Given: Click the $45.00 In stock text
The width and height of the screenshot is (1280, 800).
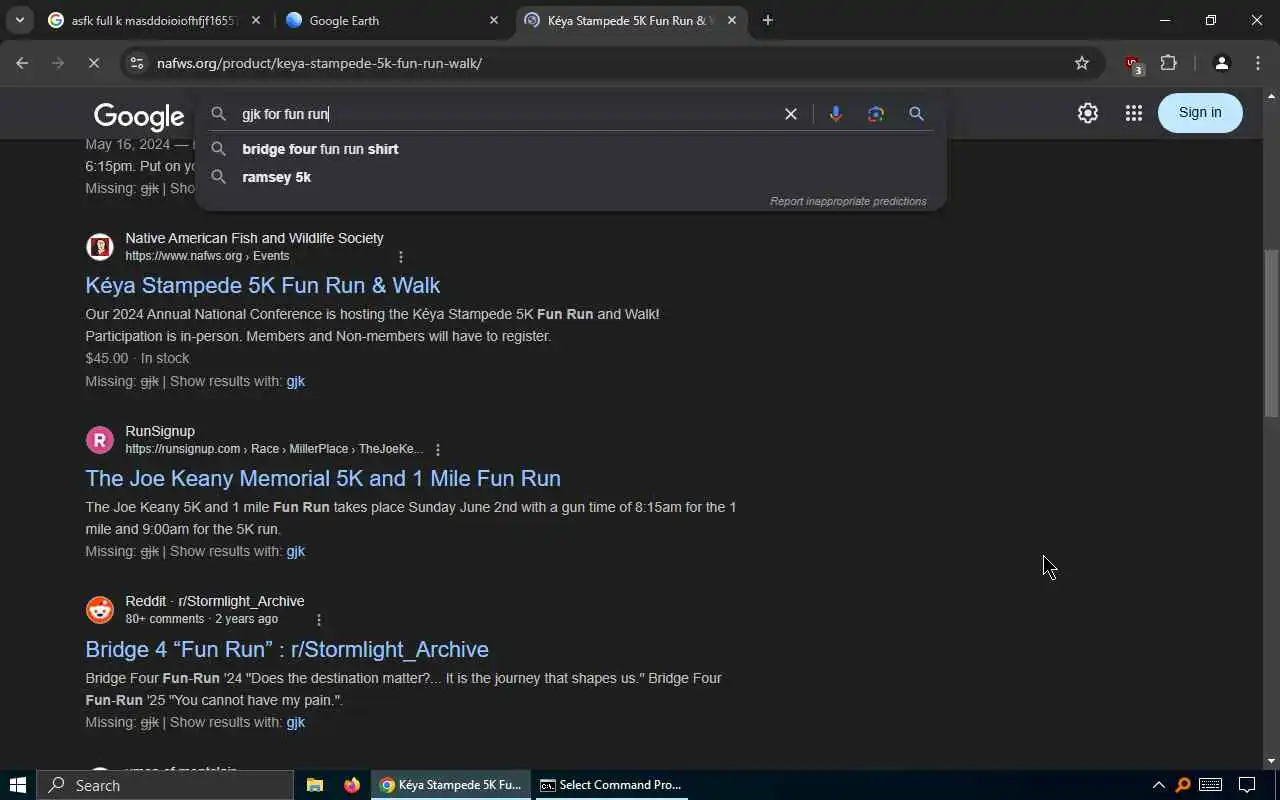Looking at the screenshot, I should pyautogui.click(x=137, y=358).
